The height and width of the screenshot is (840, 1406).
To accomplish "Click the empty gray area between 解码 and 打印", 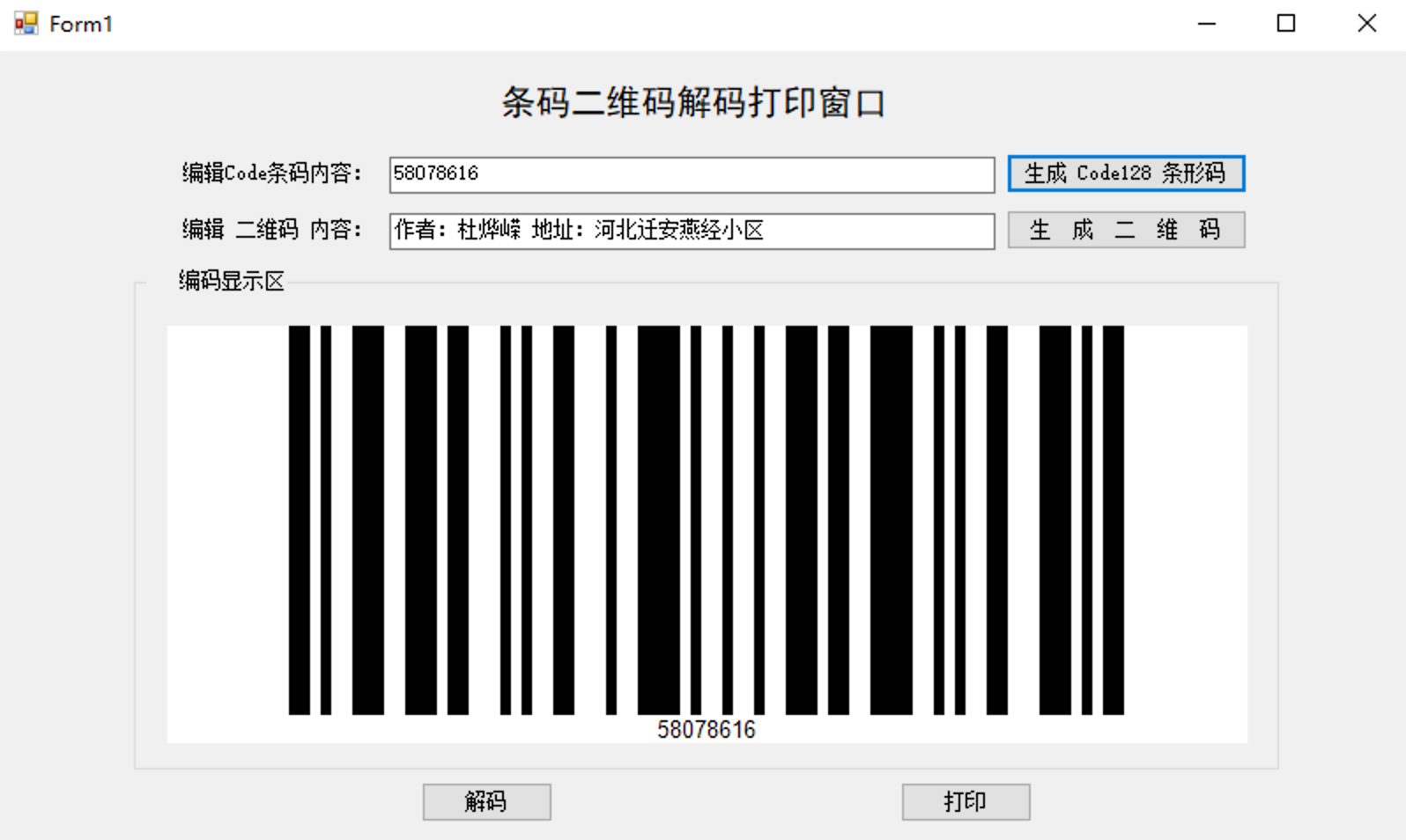I will pos(726,802).
